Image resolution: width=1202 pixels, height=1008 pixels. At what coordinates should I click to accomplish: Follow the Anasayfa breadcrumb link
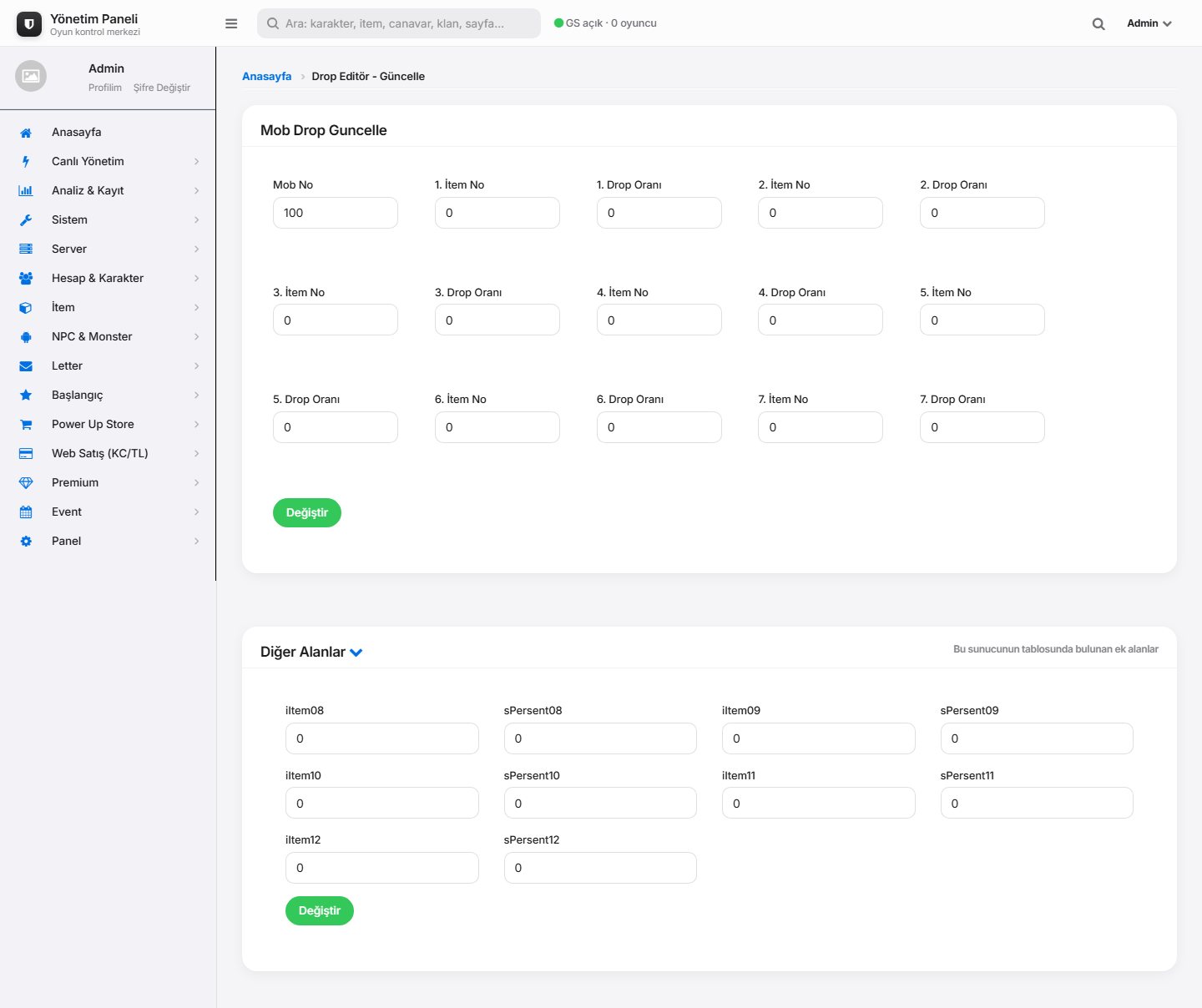(267, 76)
